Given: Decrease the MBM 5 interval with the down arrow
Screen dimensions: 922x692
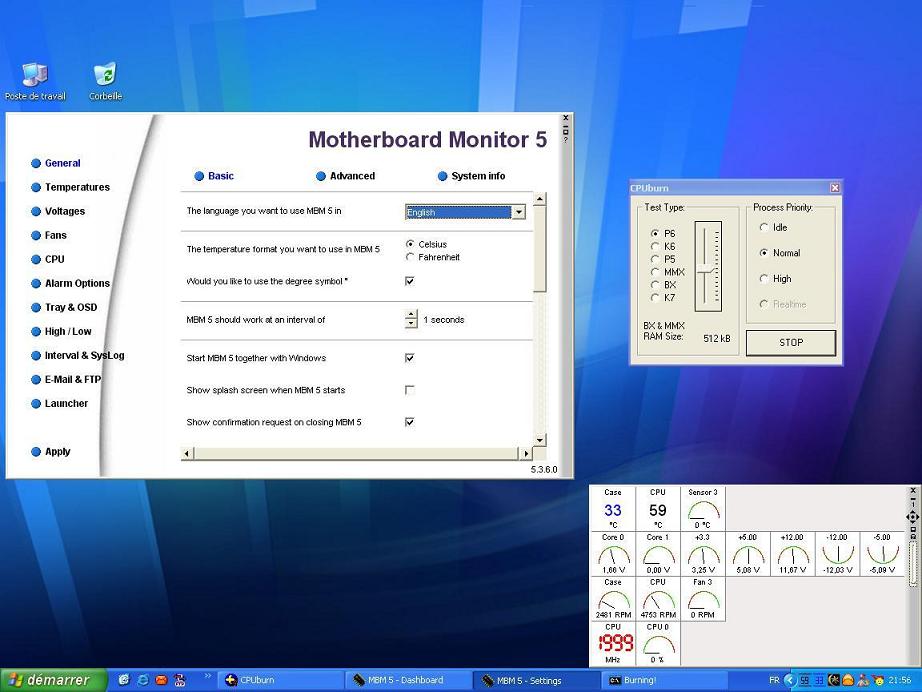Looking at the screenshot, I should click(411, 324).
